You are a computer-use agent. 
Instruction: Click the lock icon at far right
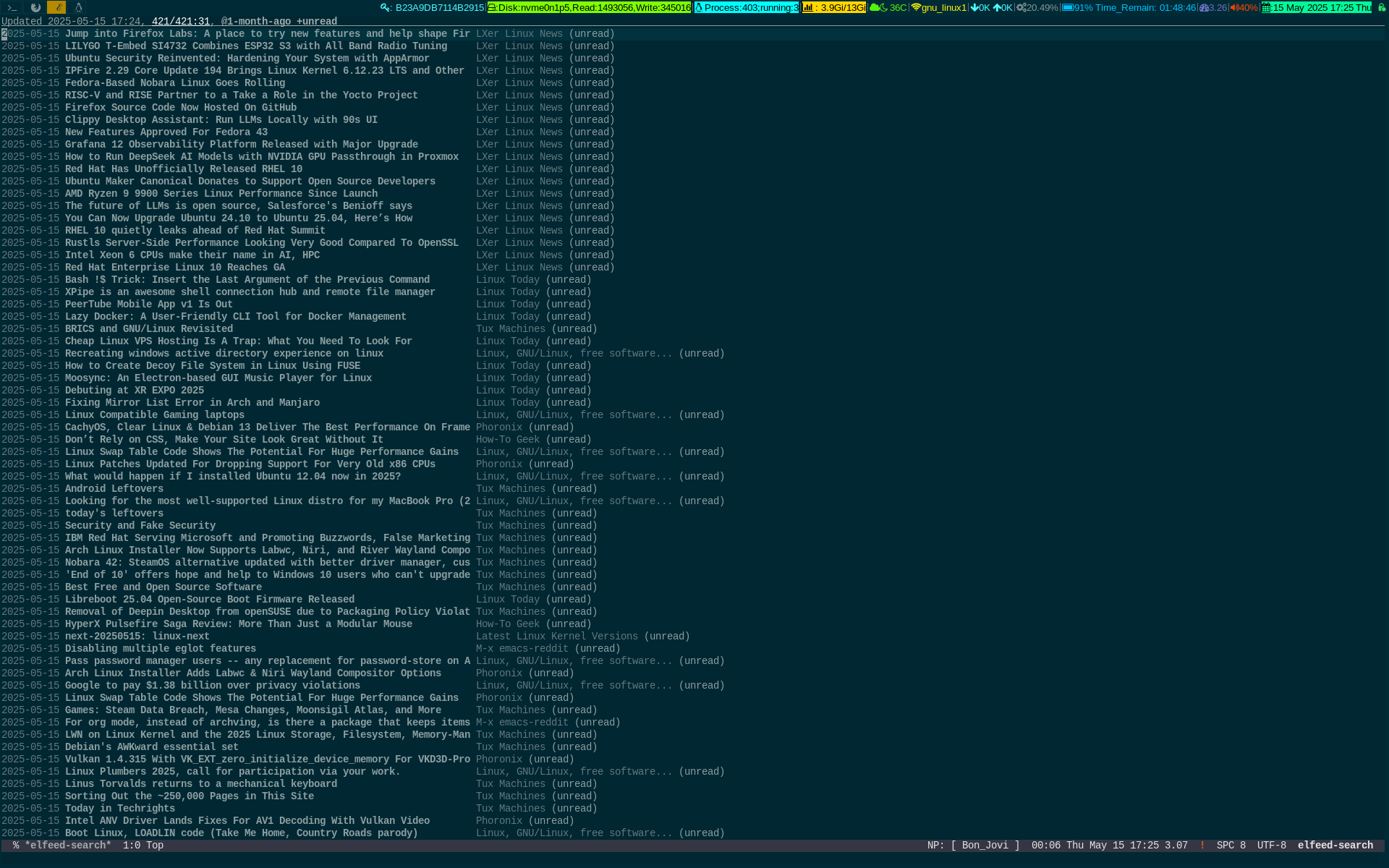point(1381,8)
